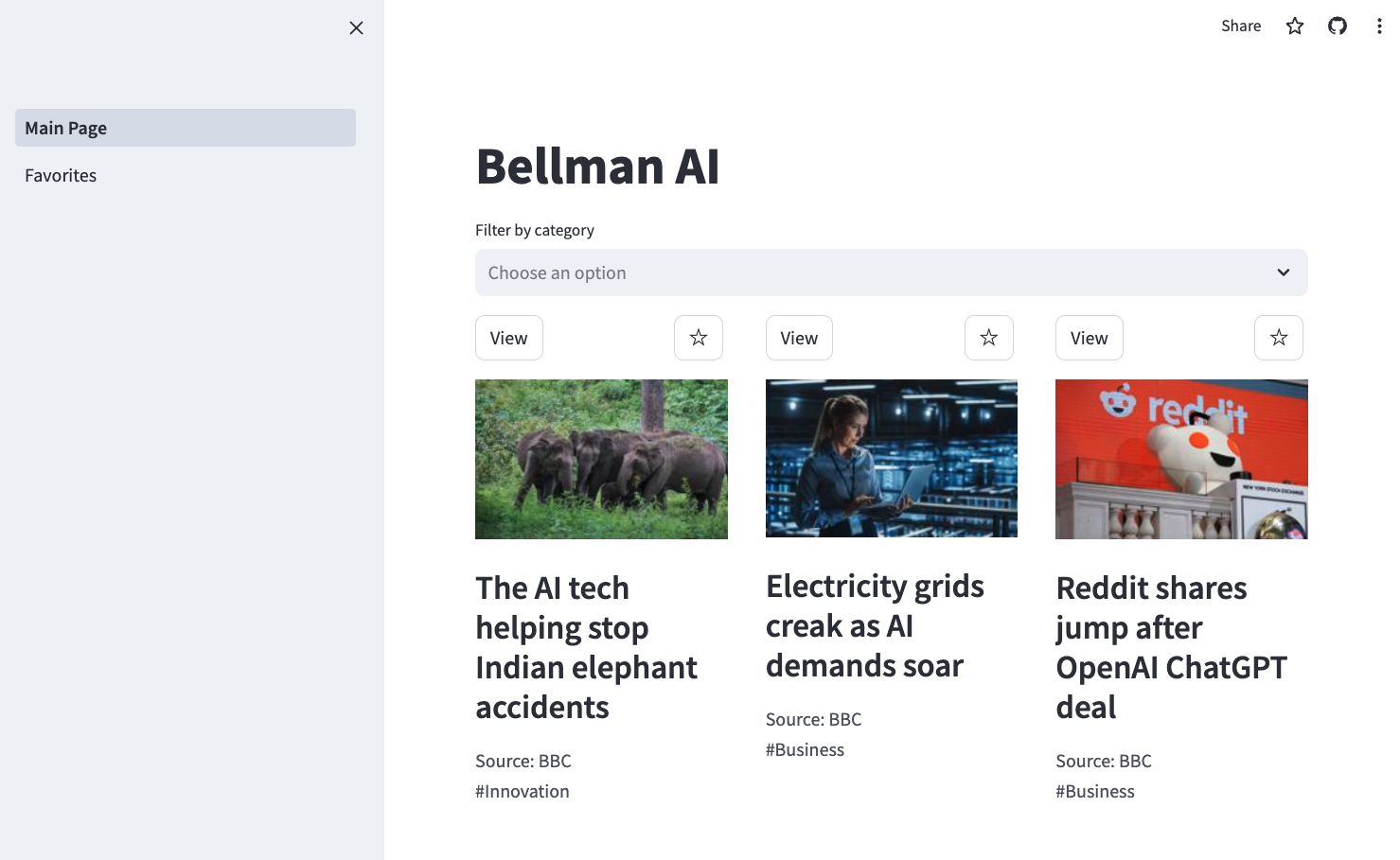Click the Electricity grids creak headline
This screenshot has height=860, width=1400.
(876, 626)
